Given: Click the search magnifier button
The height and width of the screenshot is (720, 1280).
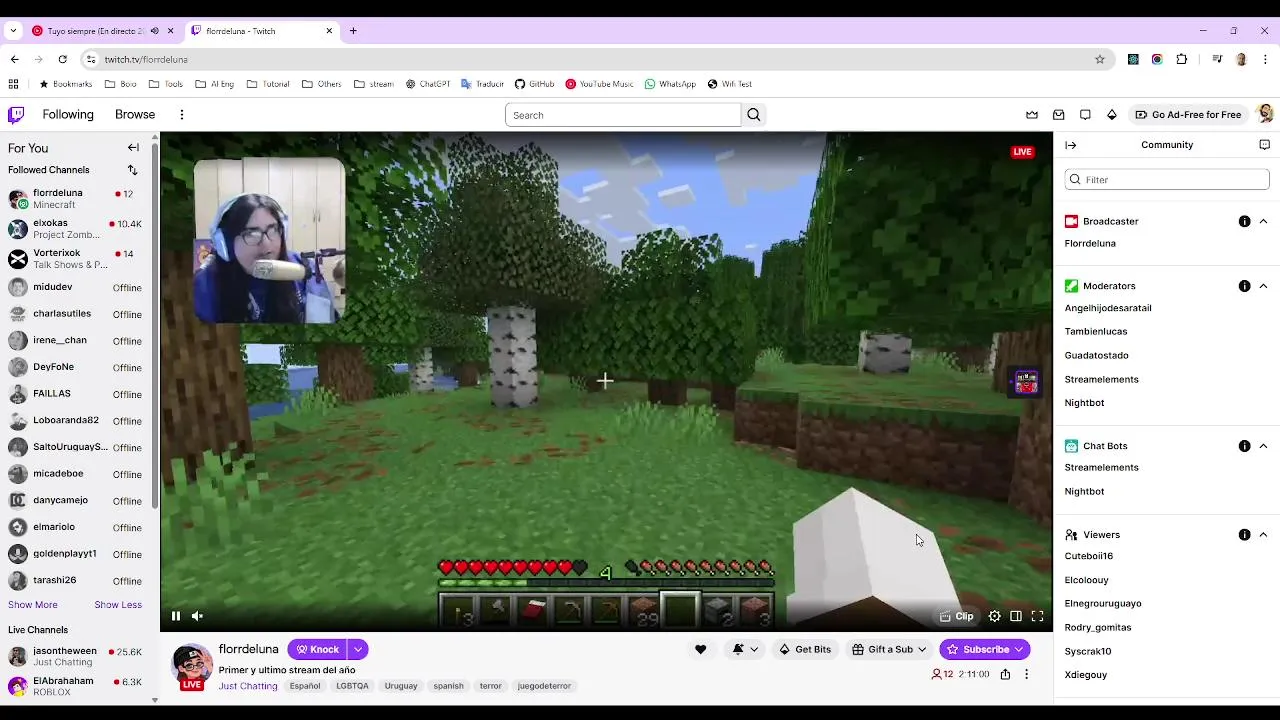Looking at the screenshot, I should (754, 115).
